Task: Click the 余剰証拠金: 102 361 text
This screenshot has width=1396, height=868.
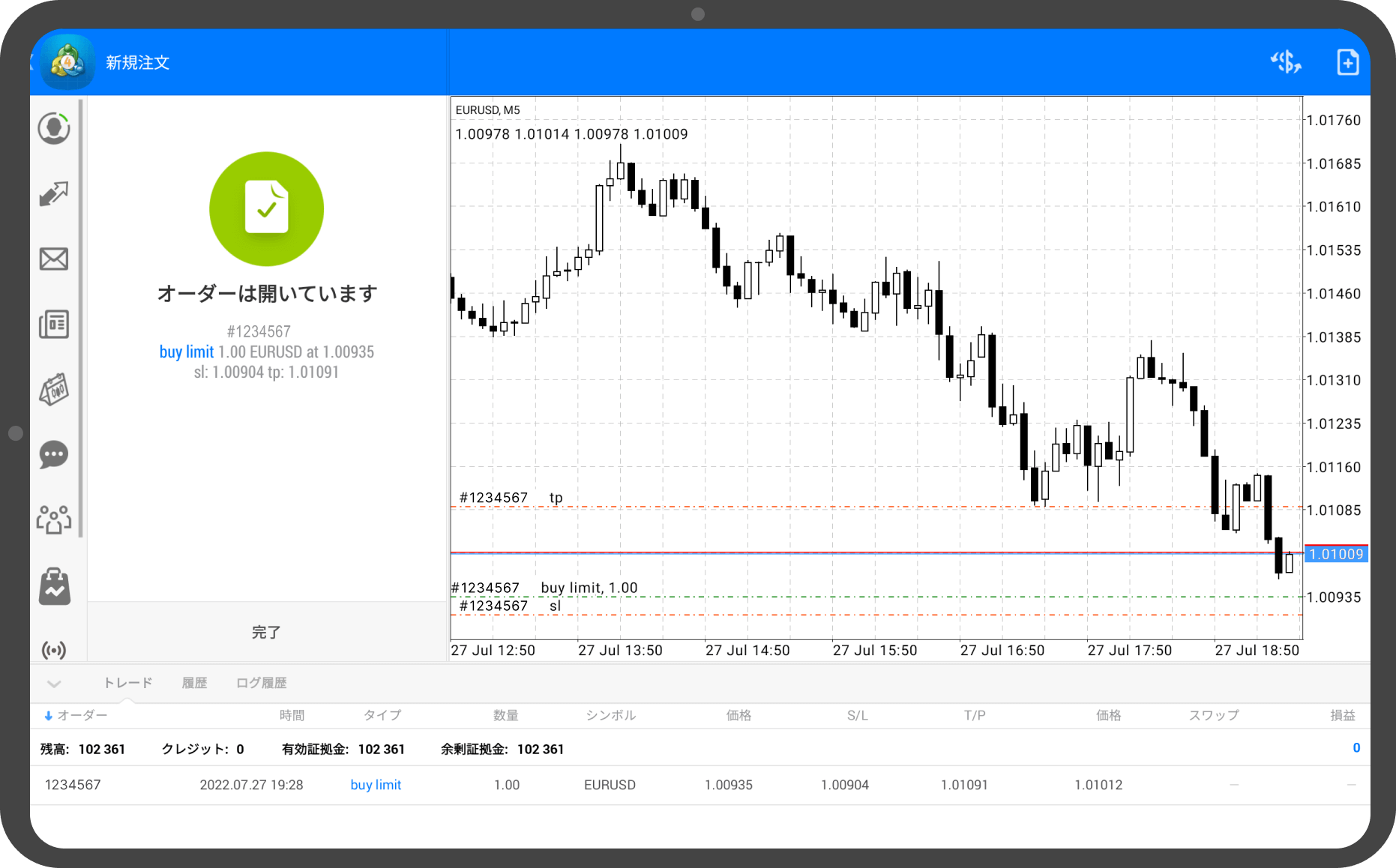Action: tap(502, 749)
